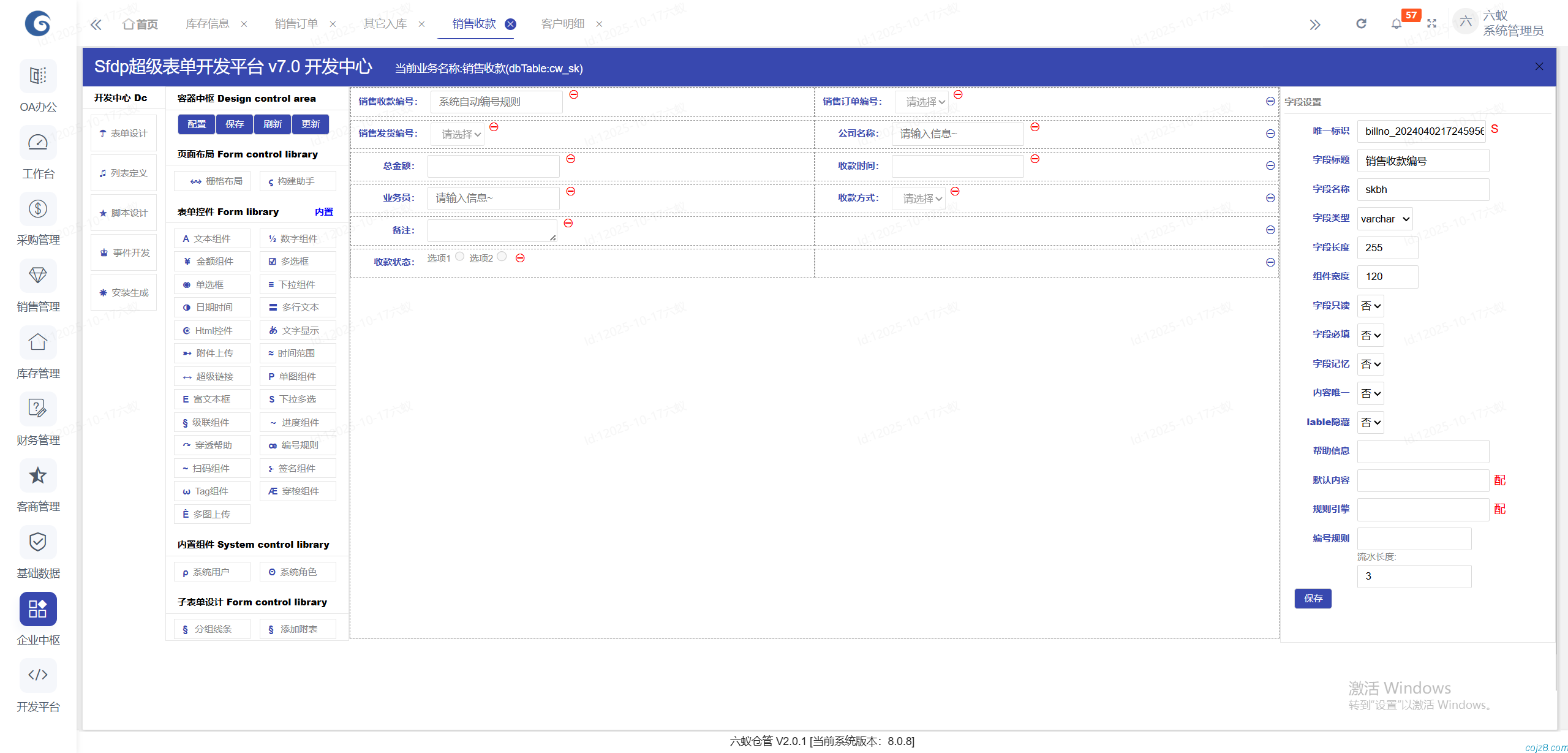The width and height of the screenshot is (1568, 753).
Task: Remove the 销售收款编号 field with red minus
Action: point(574,94)
